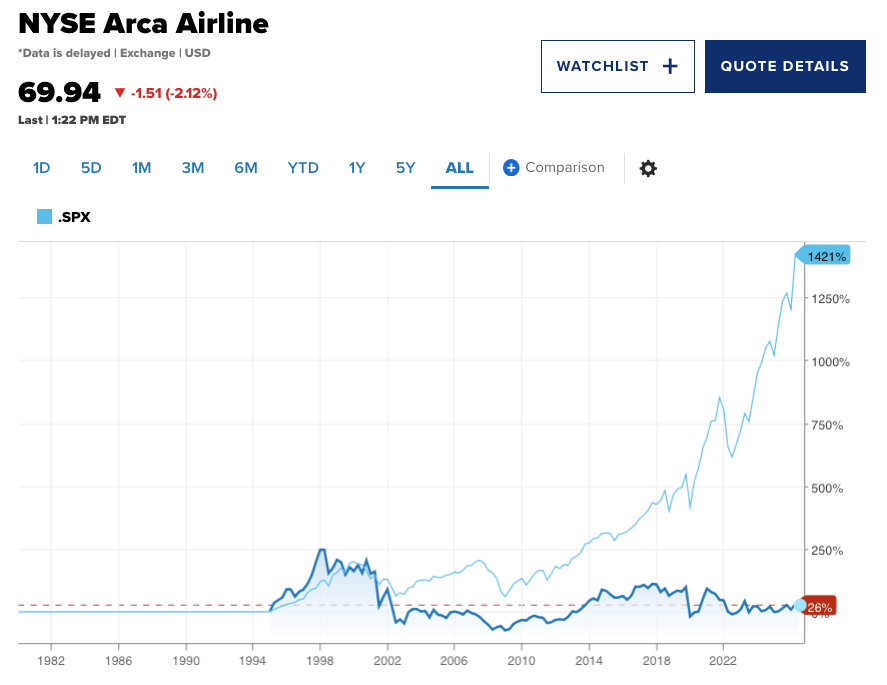Click the NYSE Arca Airline title
887x685 pixels.
click(x=144, y=24)
